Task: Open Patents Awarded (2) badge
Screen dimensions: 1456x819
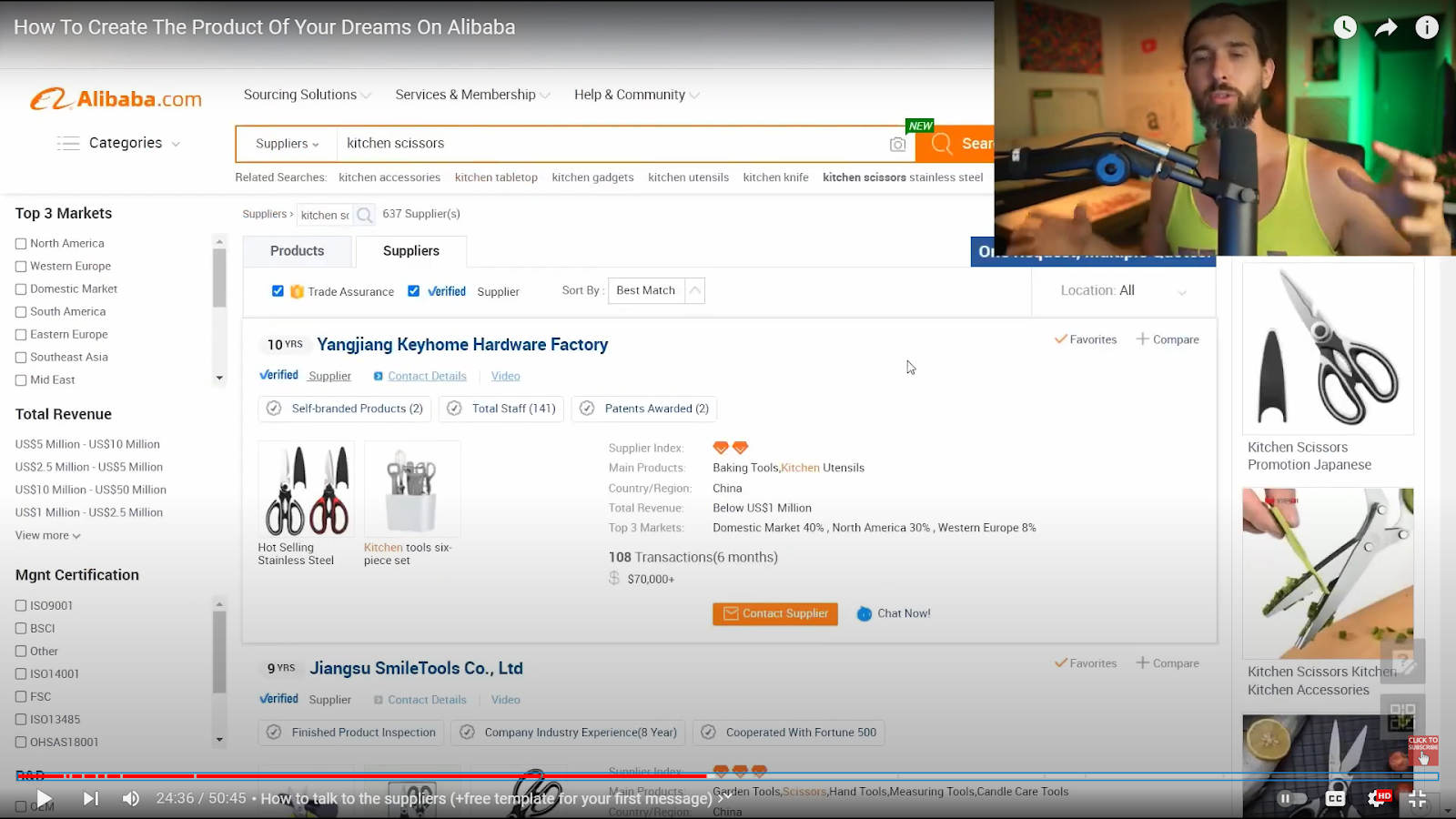Action: pos(643,409)
